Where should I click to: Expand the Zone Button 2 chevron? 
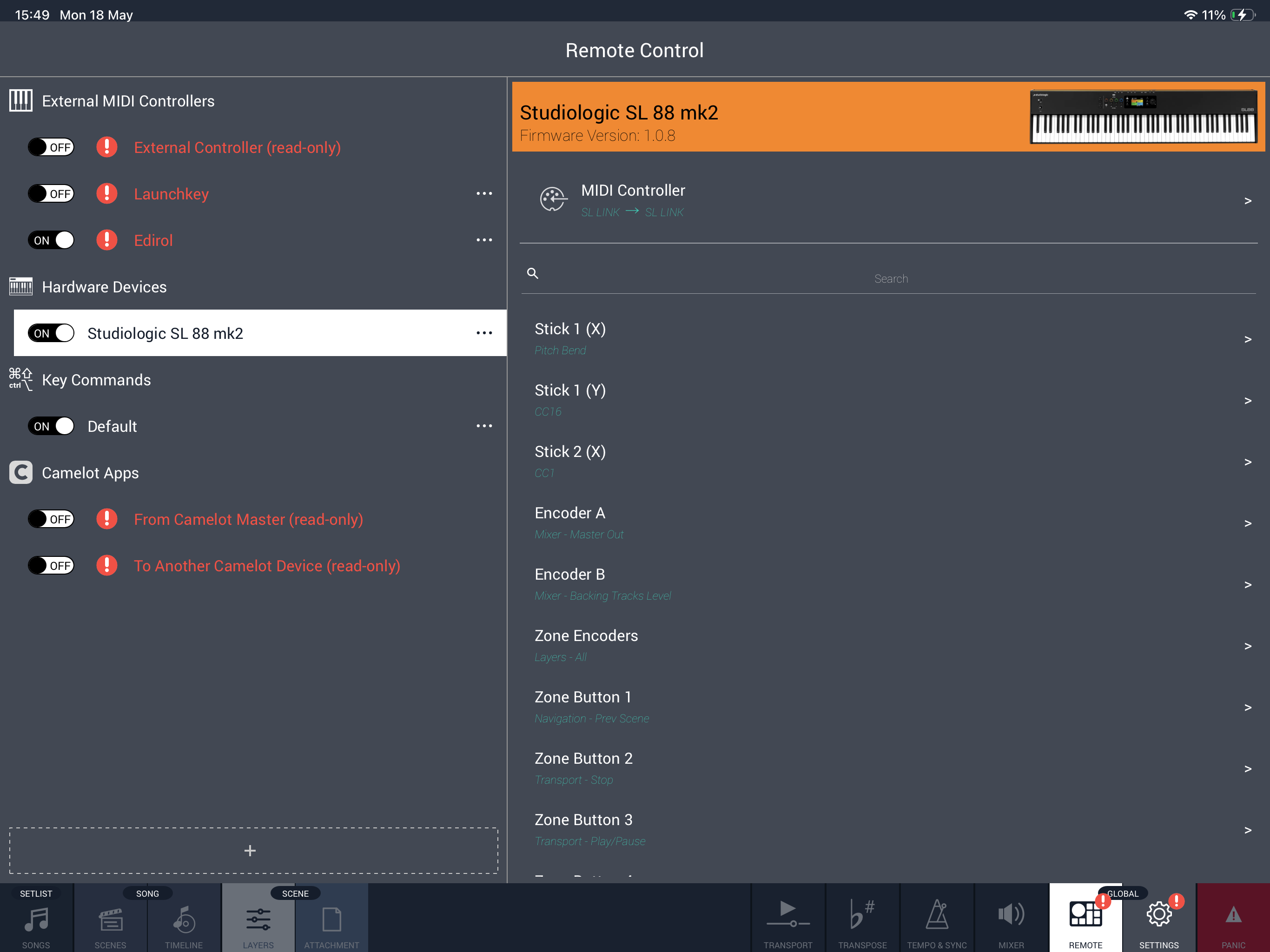point(1247,769)
